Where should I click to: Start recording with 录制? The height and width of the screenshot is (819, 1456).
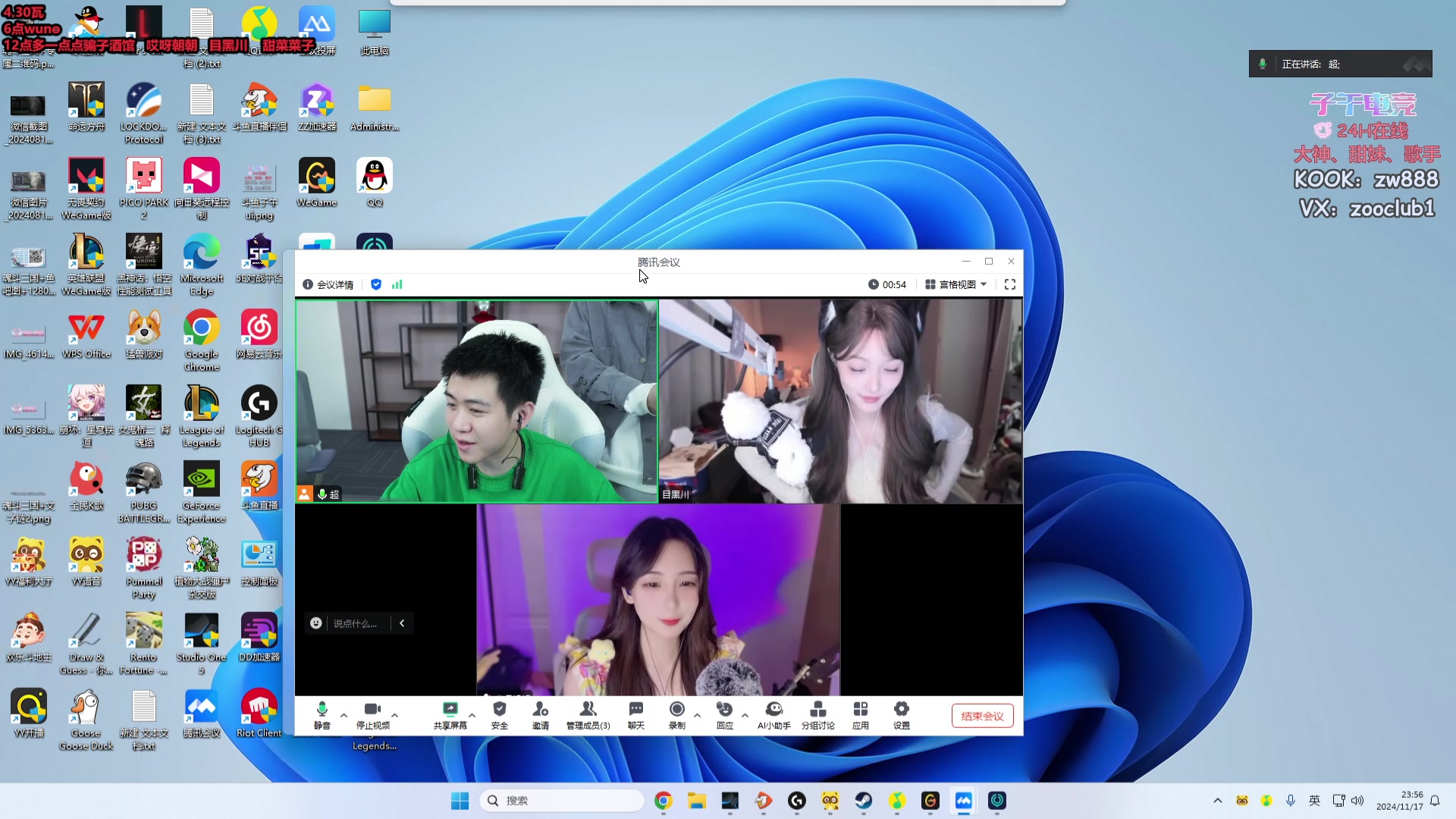pyautogui.click(x=676, y=715)
